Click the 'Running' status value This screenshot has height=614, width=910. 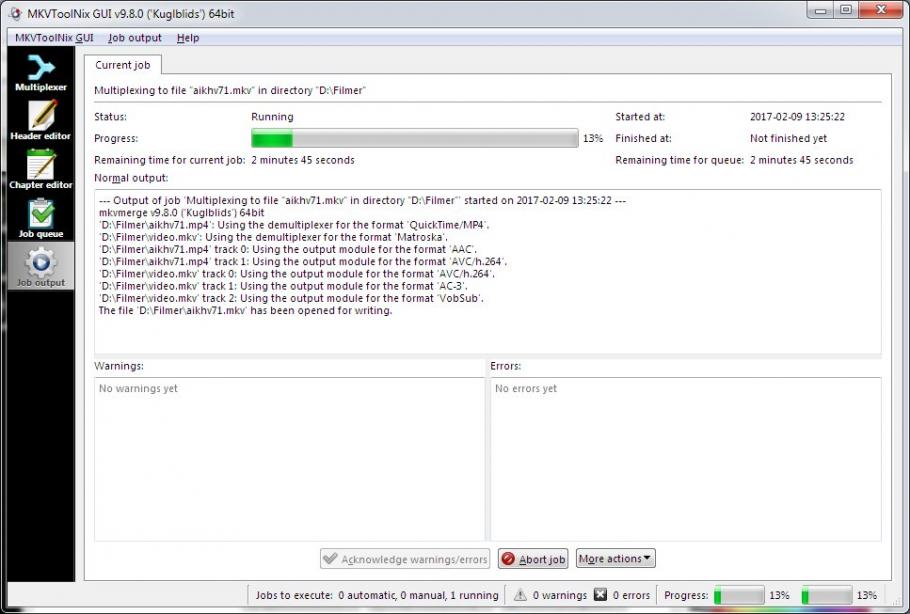coord(272,117)
